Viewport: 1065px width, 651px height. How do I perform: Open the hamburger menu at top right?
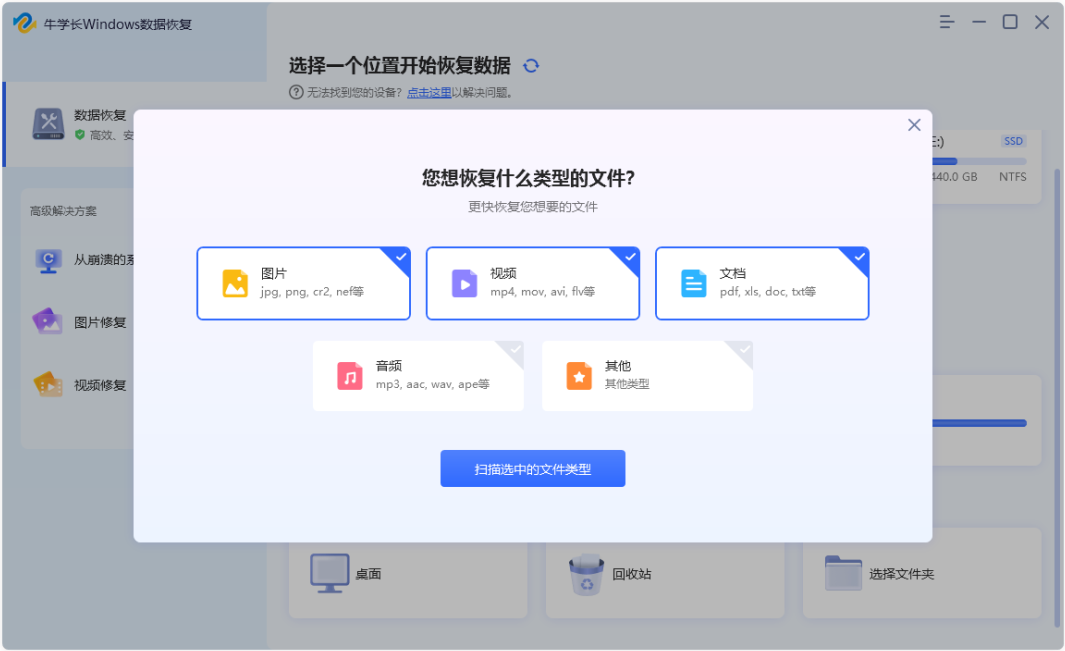click(946, 21)
